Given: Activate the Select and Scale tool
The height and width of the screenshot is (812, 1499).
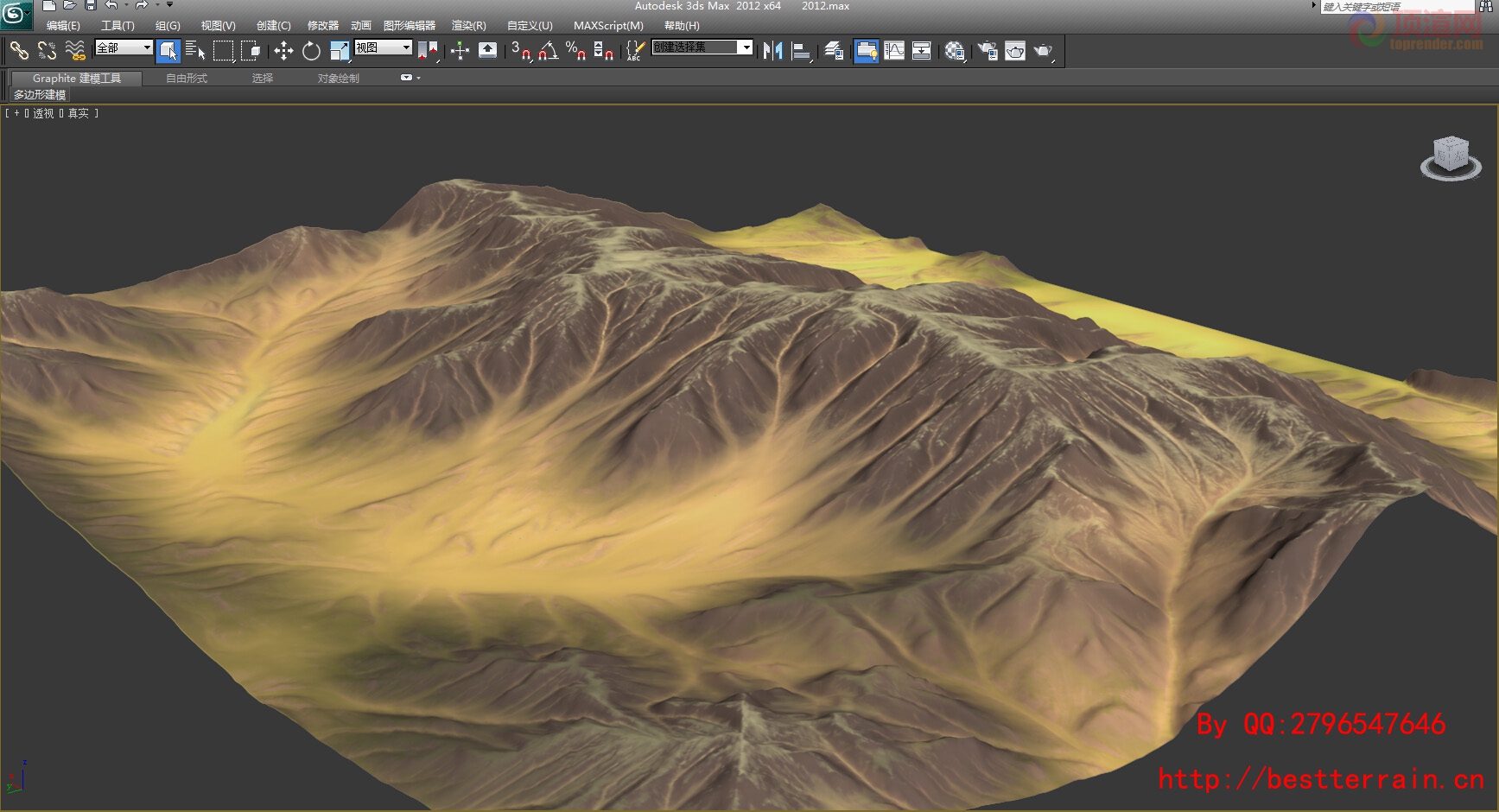Looking at the screenshot, I should pos(340,51).
